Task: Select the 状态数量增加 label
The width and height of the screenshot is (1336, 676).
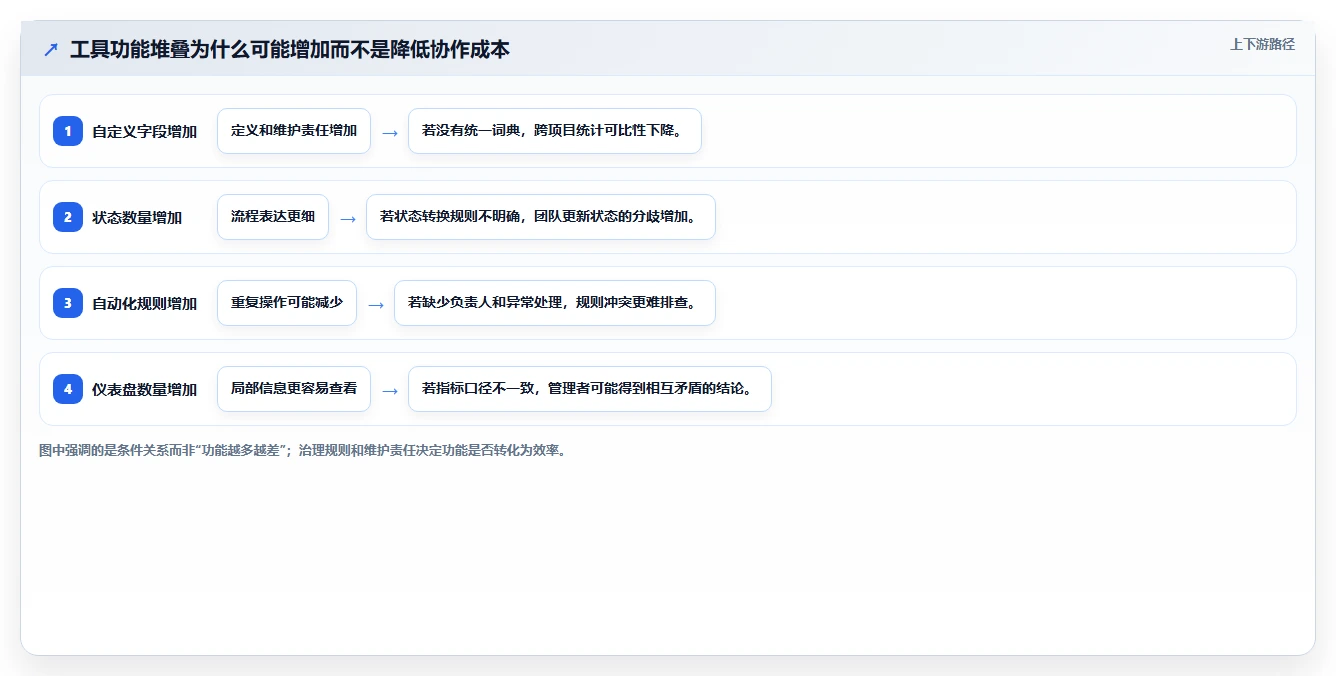Action: pyautogui.click(x=137, y=217)
